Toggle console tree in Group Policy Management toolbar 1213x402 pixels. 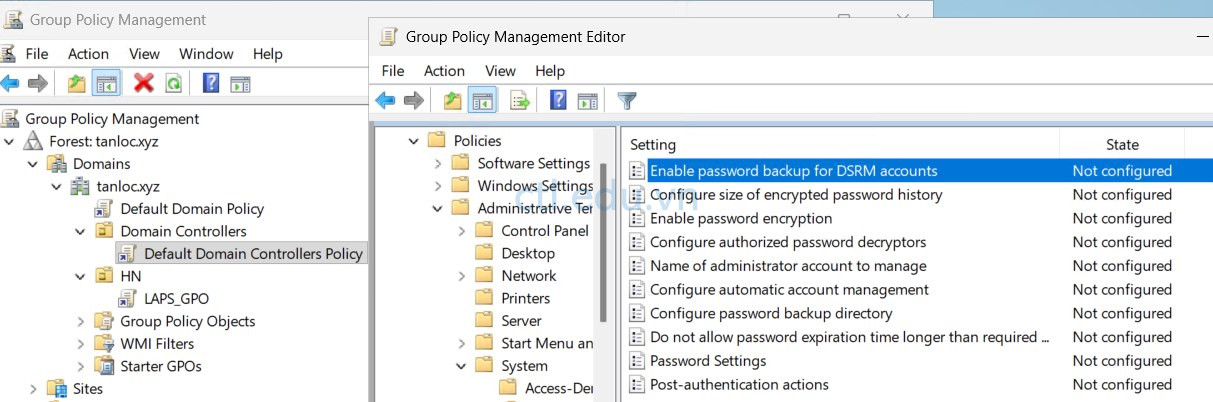click(106, 83)
